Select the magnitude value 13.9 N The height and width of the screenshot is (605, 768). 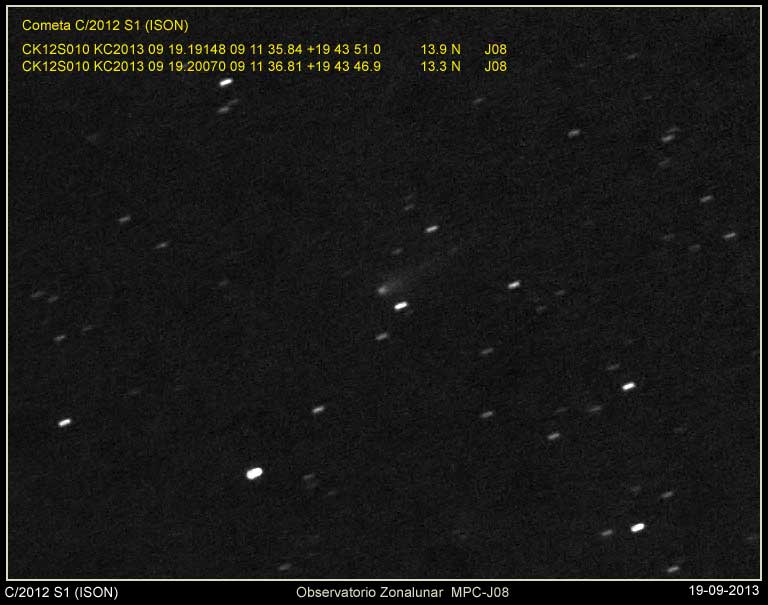[x=440, y=49]
